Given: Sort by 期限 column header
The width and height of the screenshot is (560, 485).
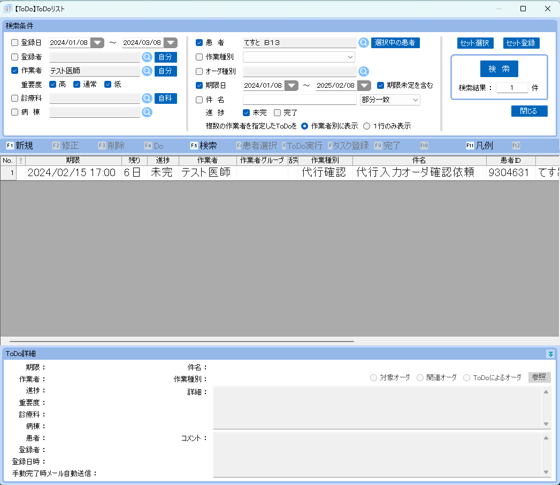Looking at the screenshot, I should click(x=73, y=160).
